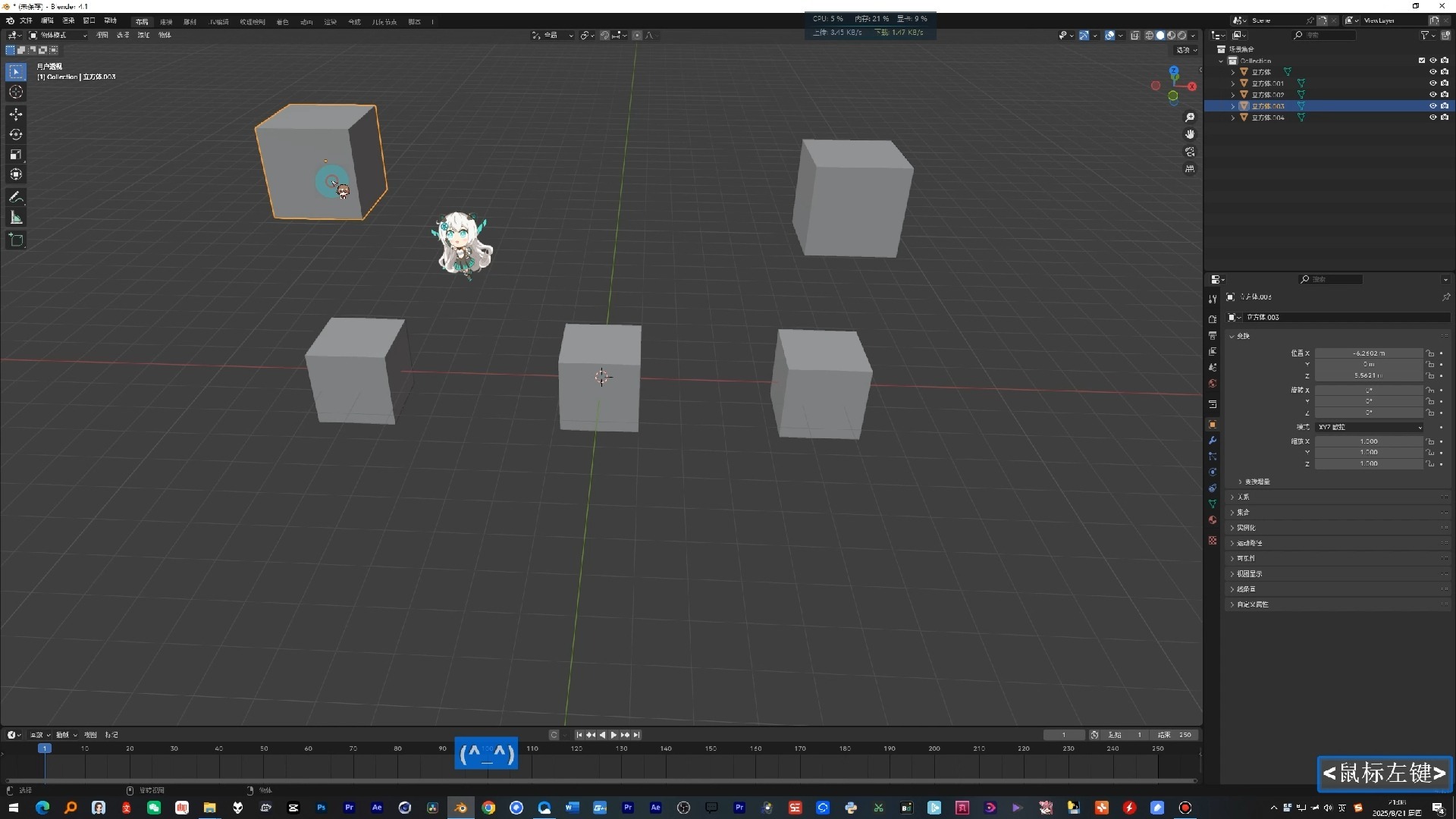This screenshot has width=1456, height=819.
Task: Switch to the 建模 Modeling workspace tab
Action: pyautogui.click(x=166, y=22)
